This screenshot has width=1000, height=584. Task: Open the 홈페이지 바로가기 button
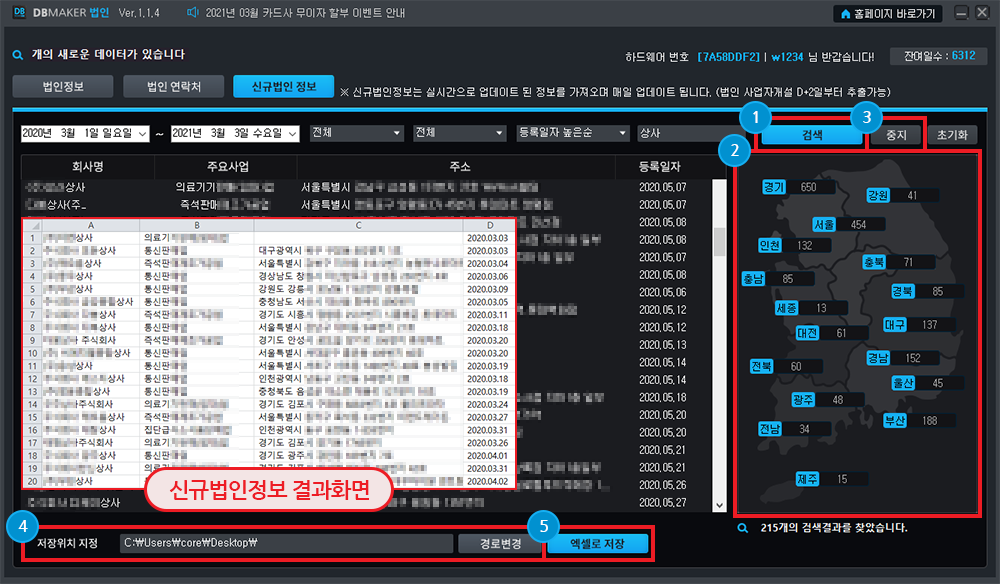tap(888, 13)
